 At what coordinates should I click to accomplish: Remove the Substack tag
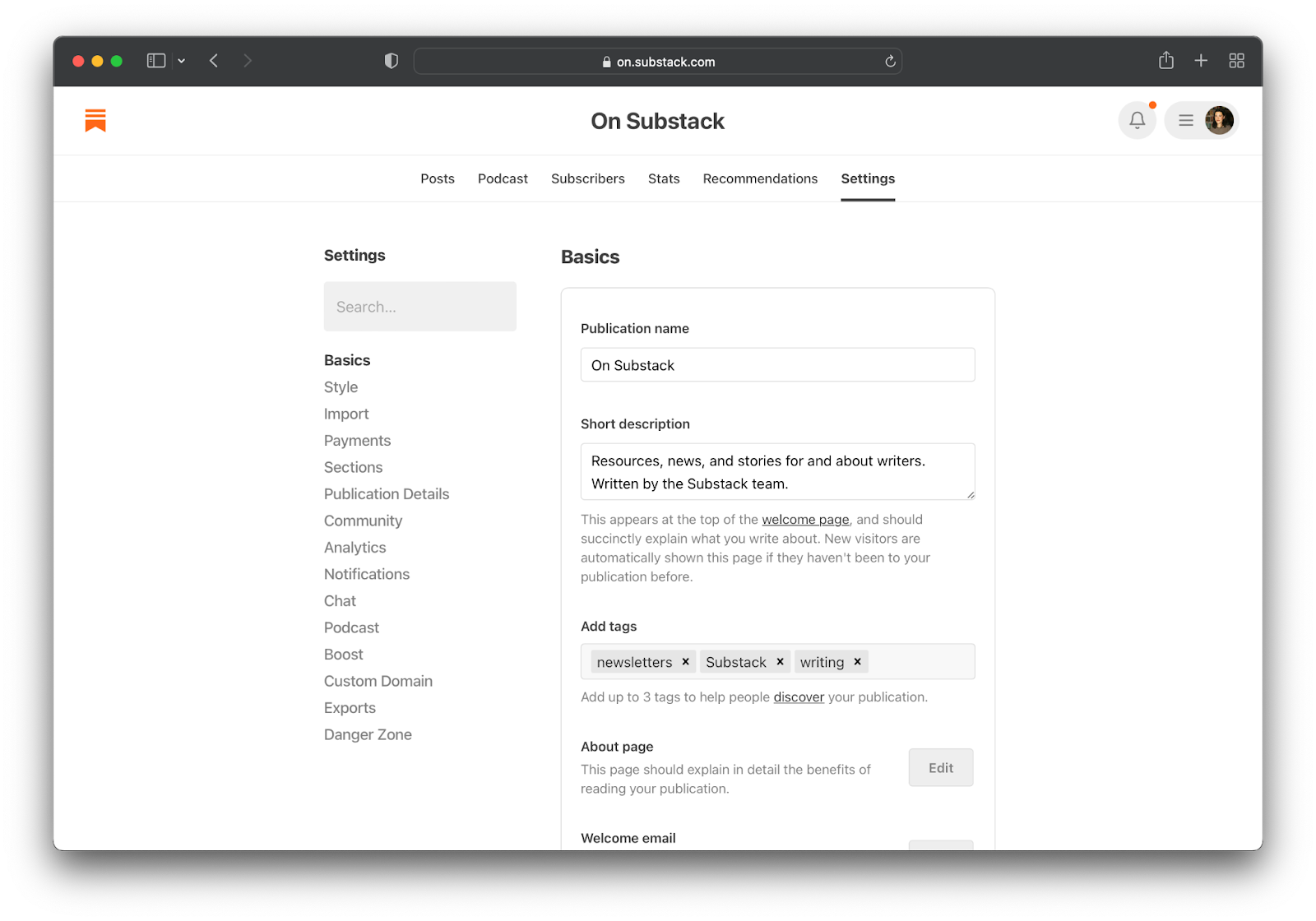pyautogui.click(x=780, y=661)
